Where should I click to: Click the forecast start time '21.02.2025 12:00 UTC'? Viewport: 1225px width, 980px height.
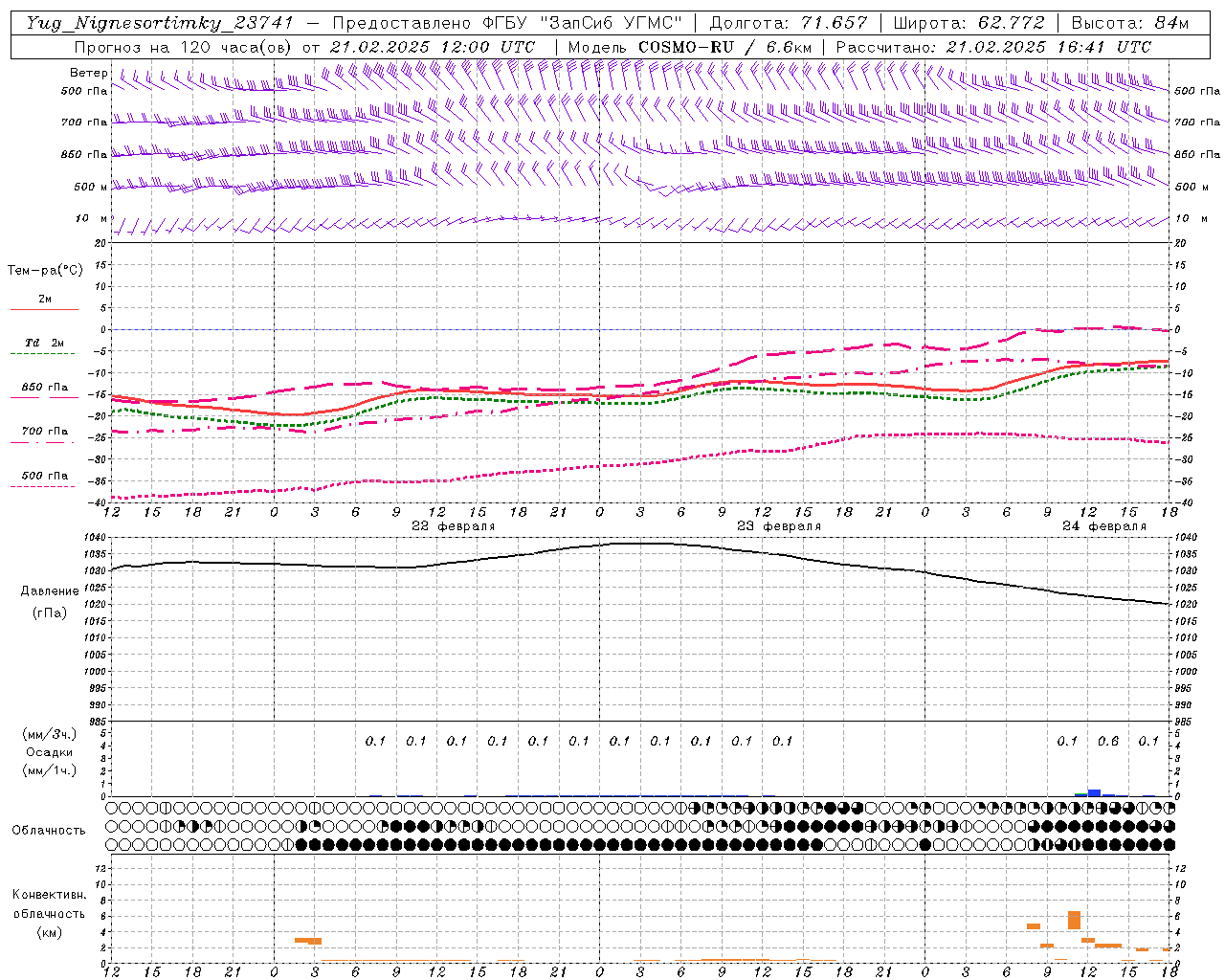coord(433,47)
